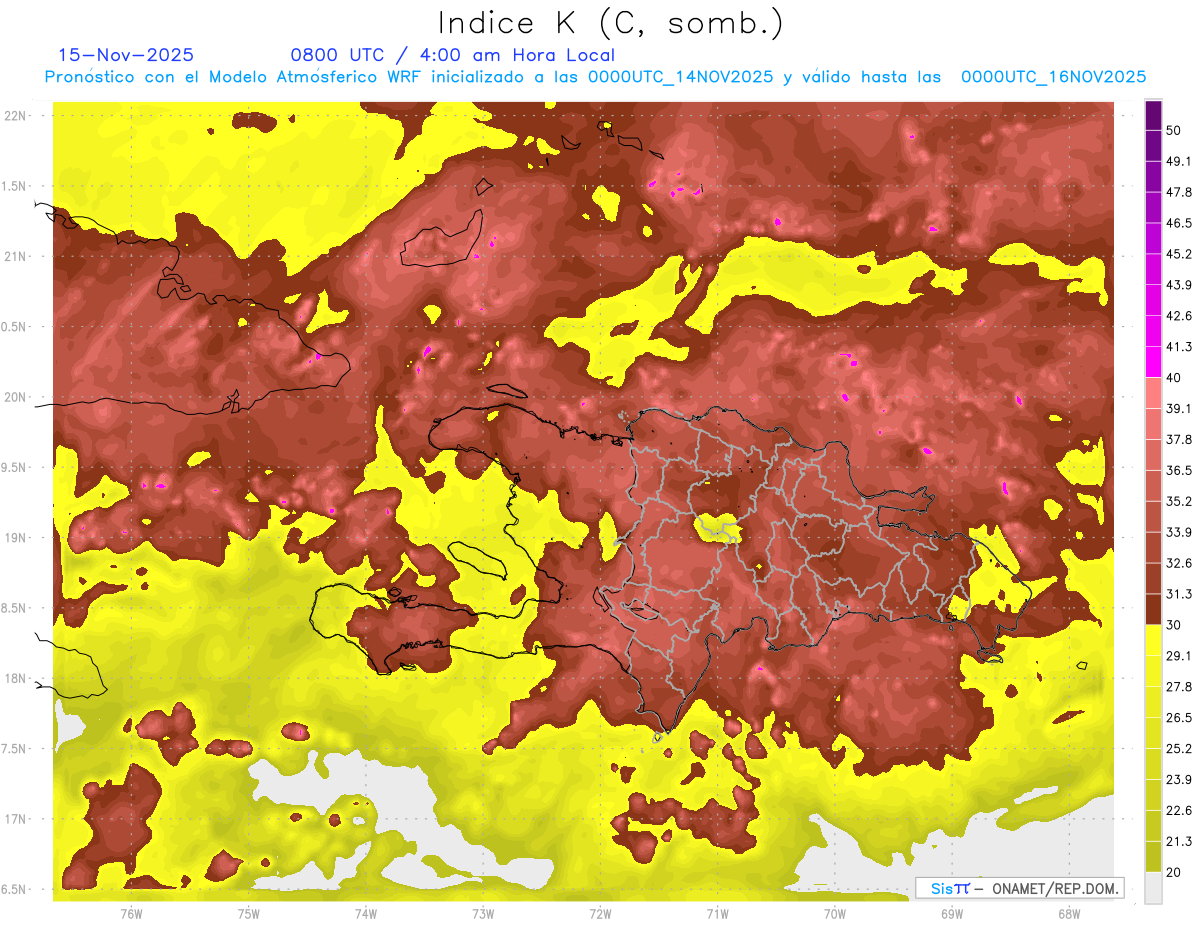Click the legend value "31.3"
Screen dimensions: 1200x927
[1178, 594]
